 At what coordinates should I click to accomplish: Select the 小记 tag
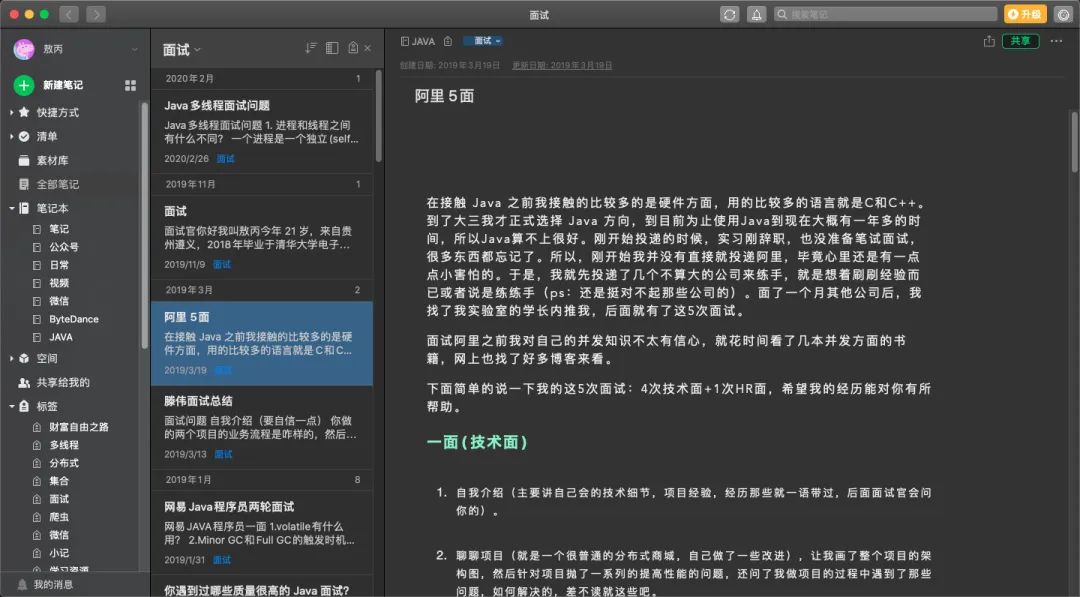point(59,553)
